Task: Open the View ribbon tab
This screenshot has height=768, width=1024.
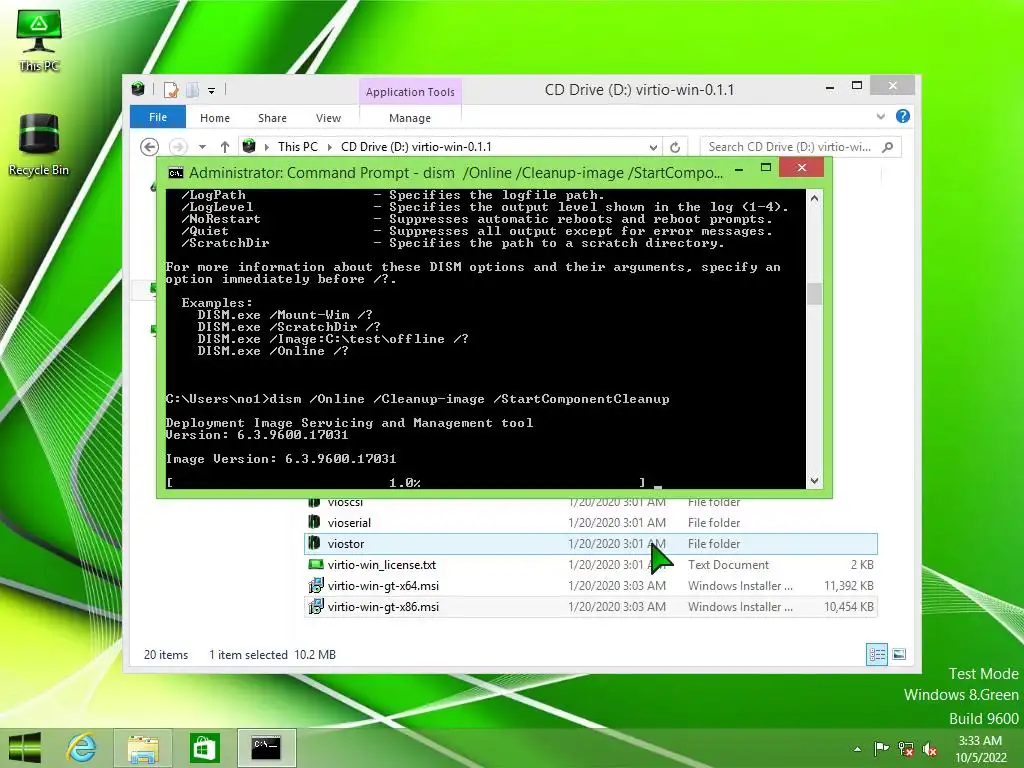Action: [328, 118]
